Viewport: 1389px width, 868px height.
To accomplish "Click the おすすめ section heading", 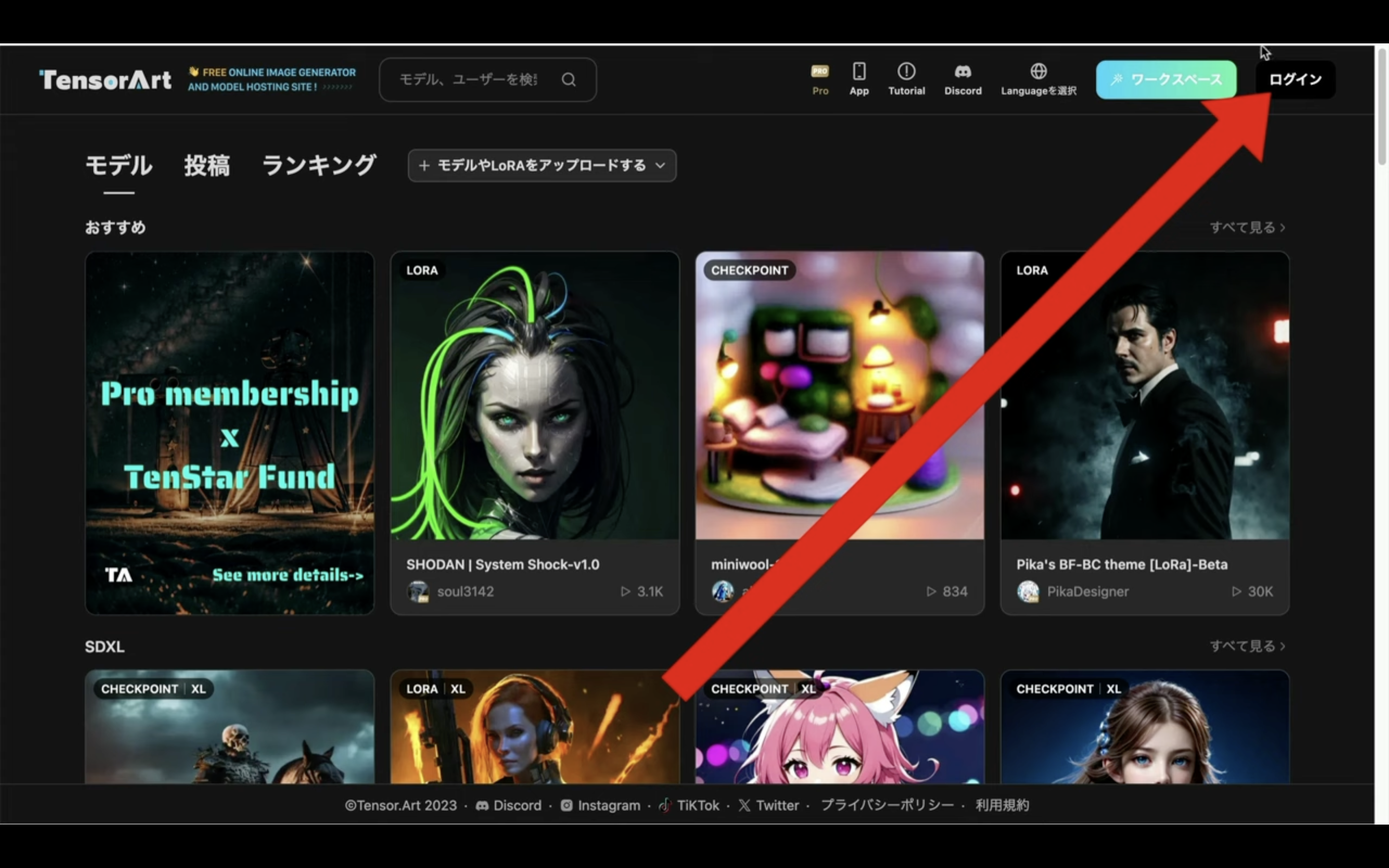I will click(115, 227).
